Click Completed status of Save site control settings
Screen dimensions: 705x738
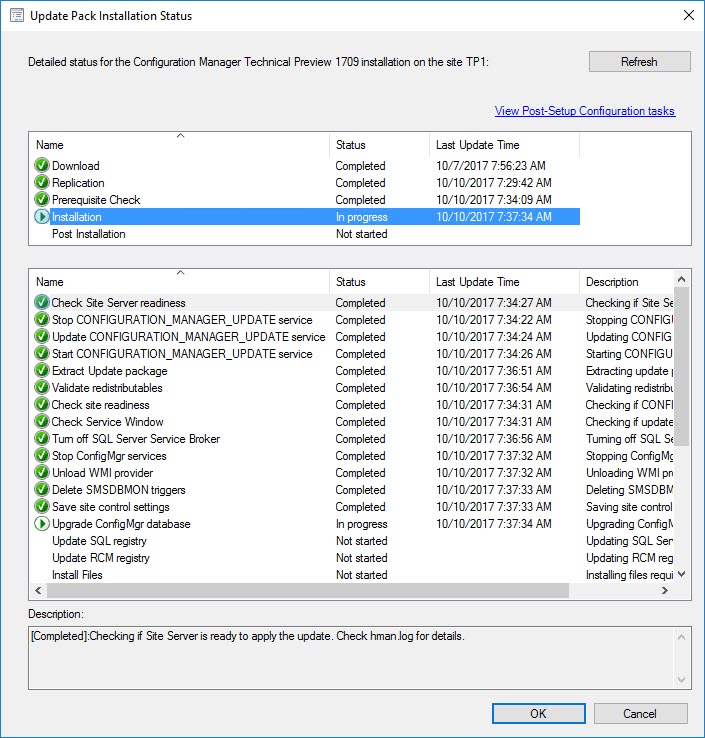[360, 507]
